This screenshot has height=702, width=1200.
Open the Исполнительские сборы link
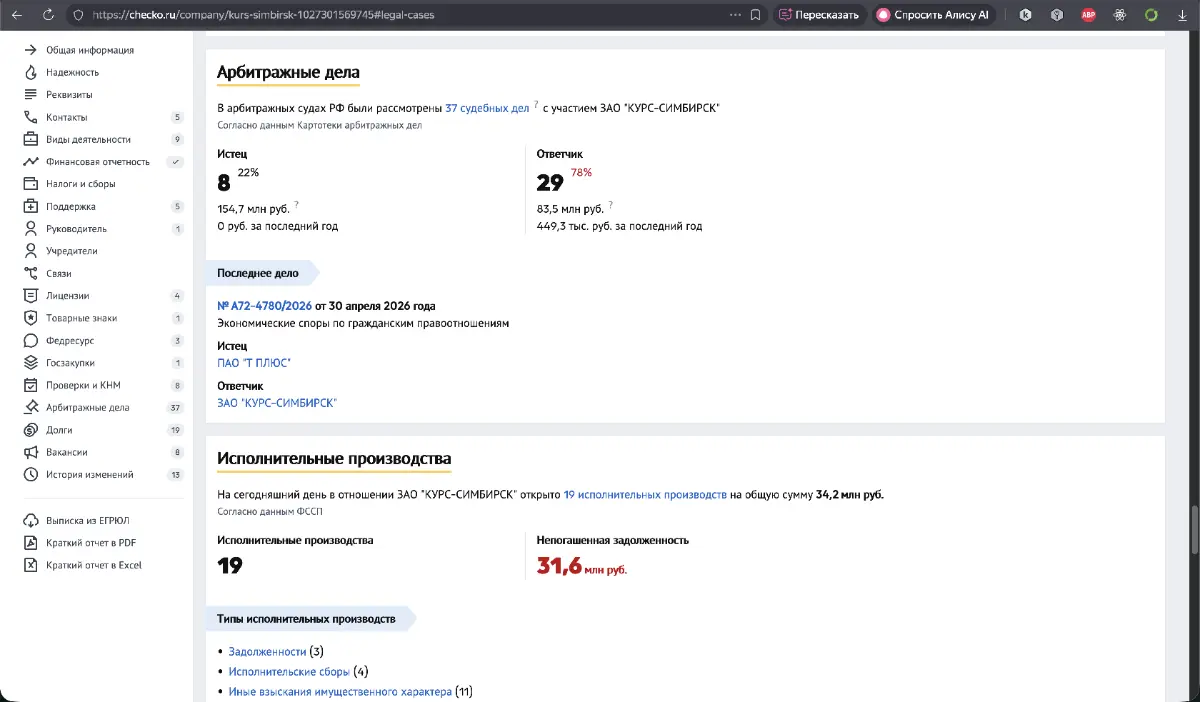[x=289, y=672]
